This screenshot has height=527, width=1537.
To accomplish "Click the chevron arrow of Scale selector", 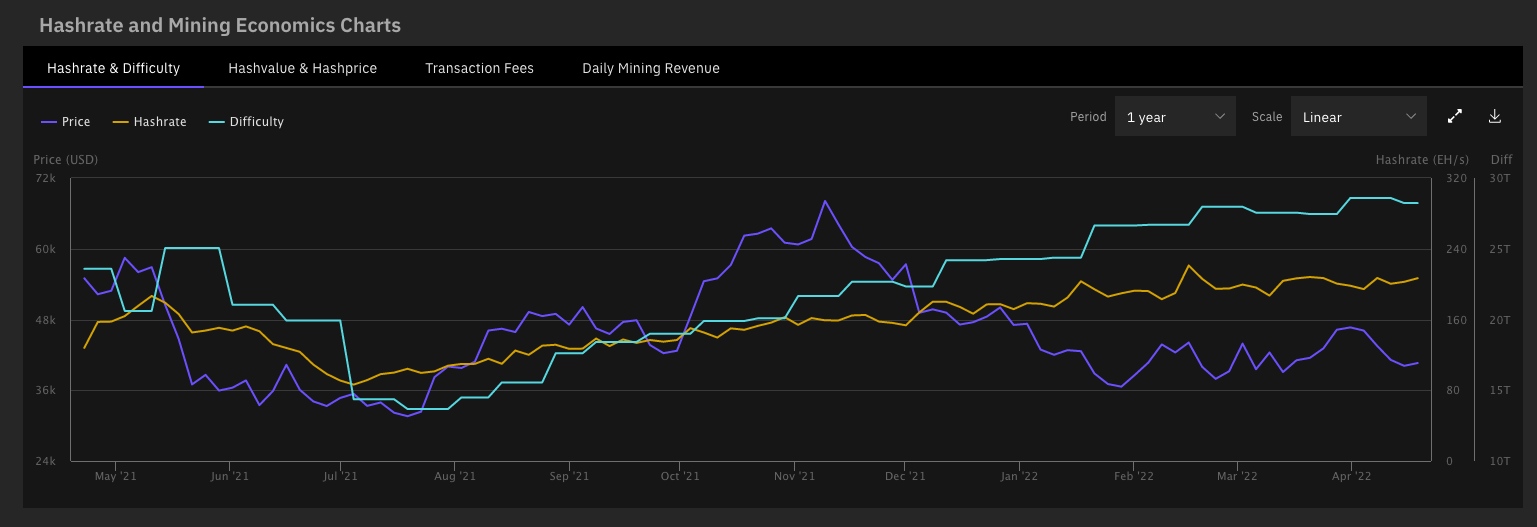I will pyautogui.click(x=1410, y=117).
